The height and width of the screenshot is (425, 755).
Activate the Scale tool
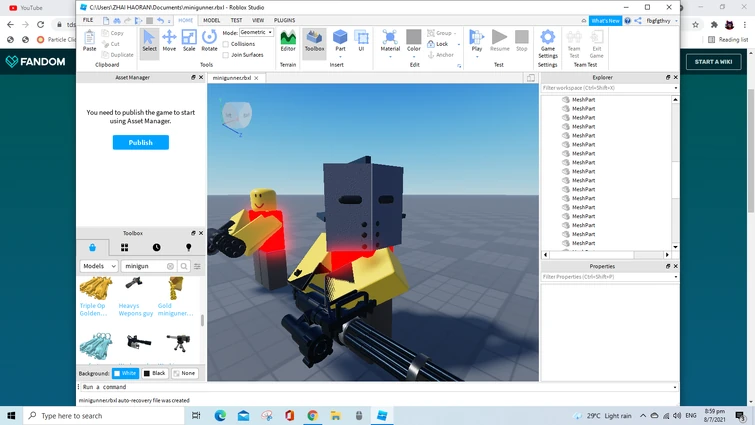pyautogui.click(x=189, y=40)
